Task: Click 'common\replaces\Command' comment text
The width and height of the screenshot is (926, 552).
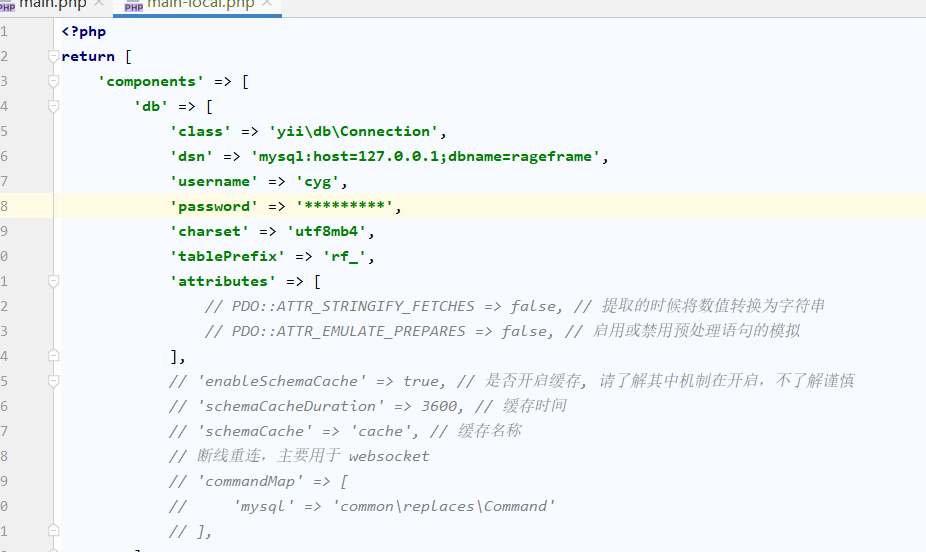Action: click(x=444, y=506)
